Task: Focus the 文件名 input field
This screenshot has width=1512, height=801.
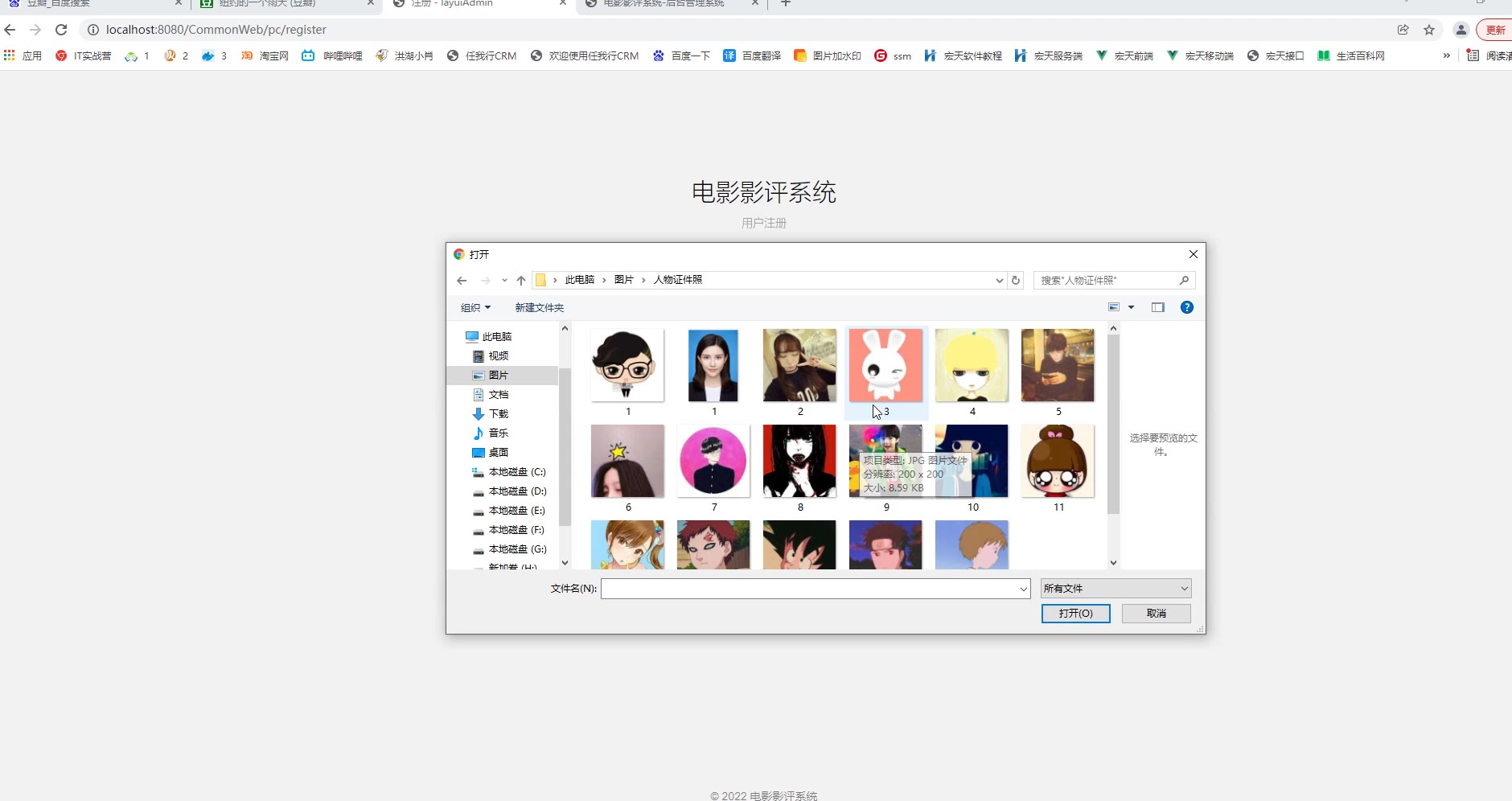Action: (809, 589)
